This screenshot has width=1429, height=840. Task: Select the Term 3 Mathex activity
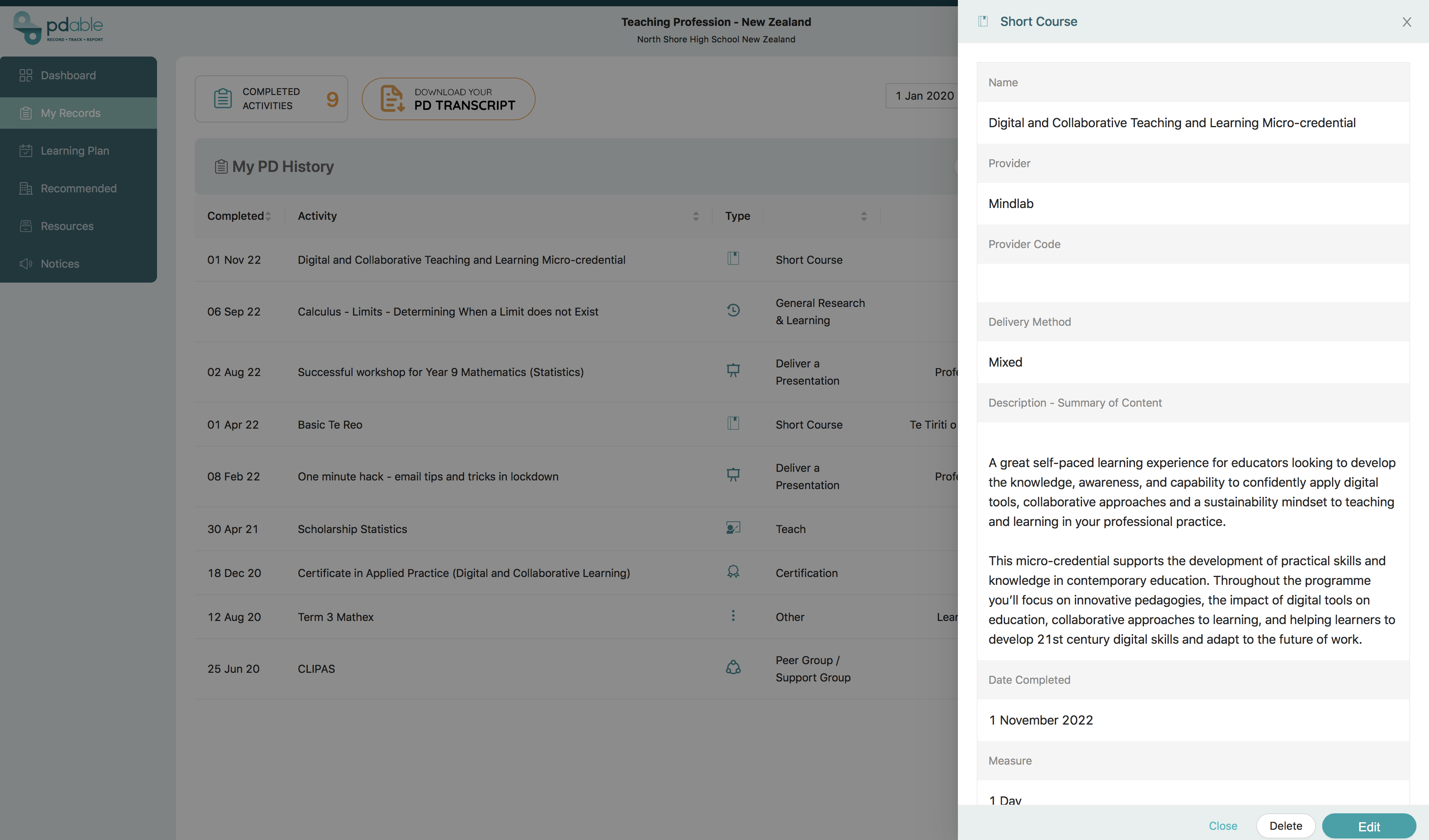coord(336,617)
